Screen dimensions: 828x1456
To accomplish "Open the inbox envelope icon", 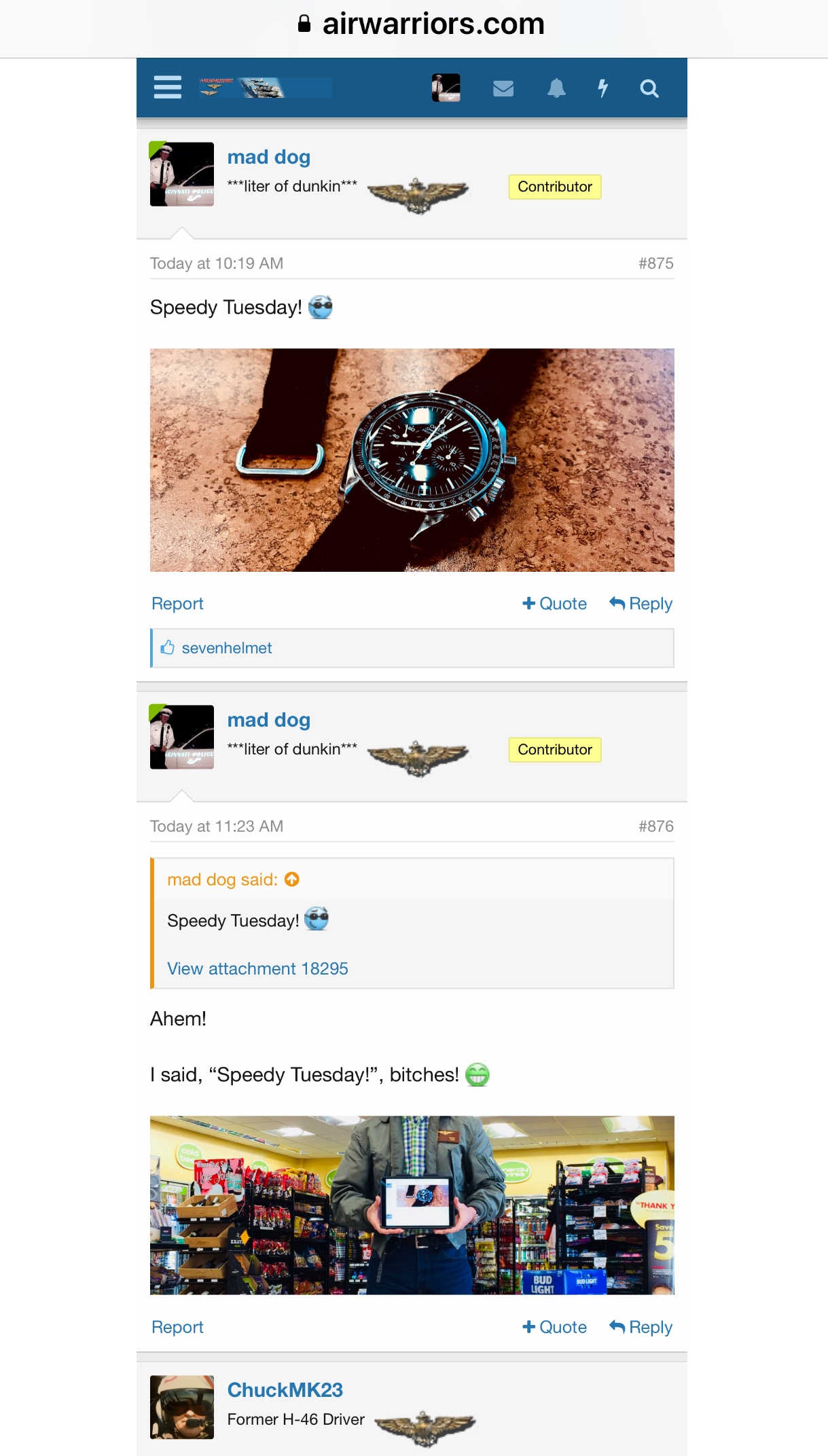I will (x=503, y=88).
